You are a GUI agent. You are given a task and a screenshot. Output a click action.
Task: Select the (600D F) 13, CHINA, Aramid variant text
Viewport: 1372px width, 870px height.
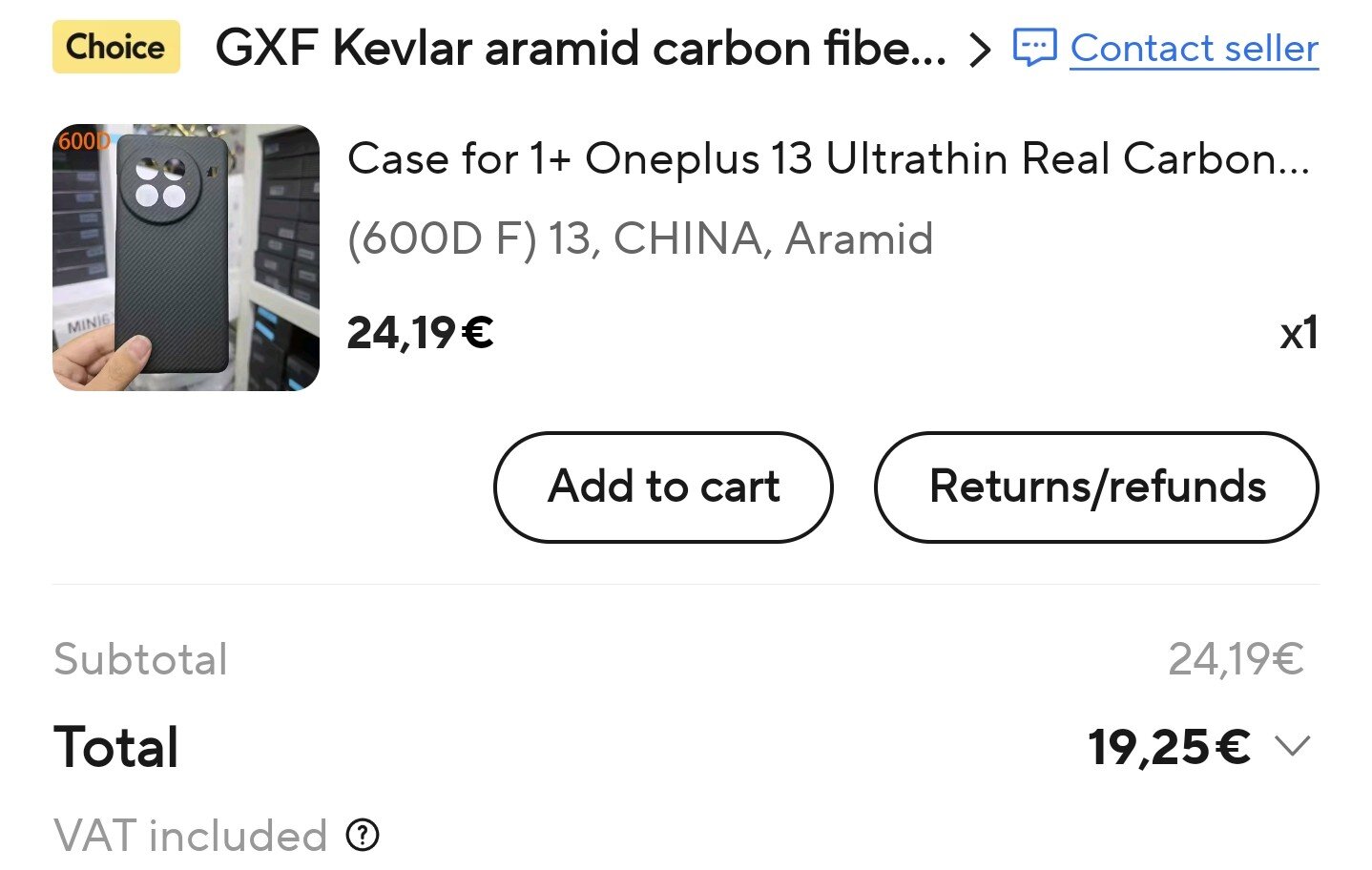(x=639, y=238)
